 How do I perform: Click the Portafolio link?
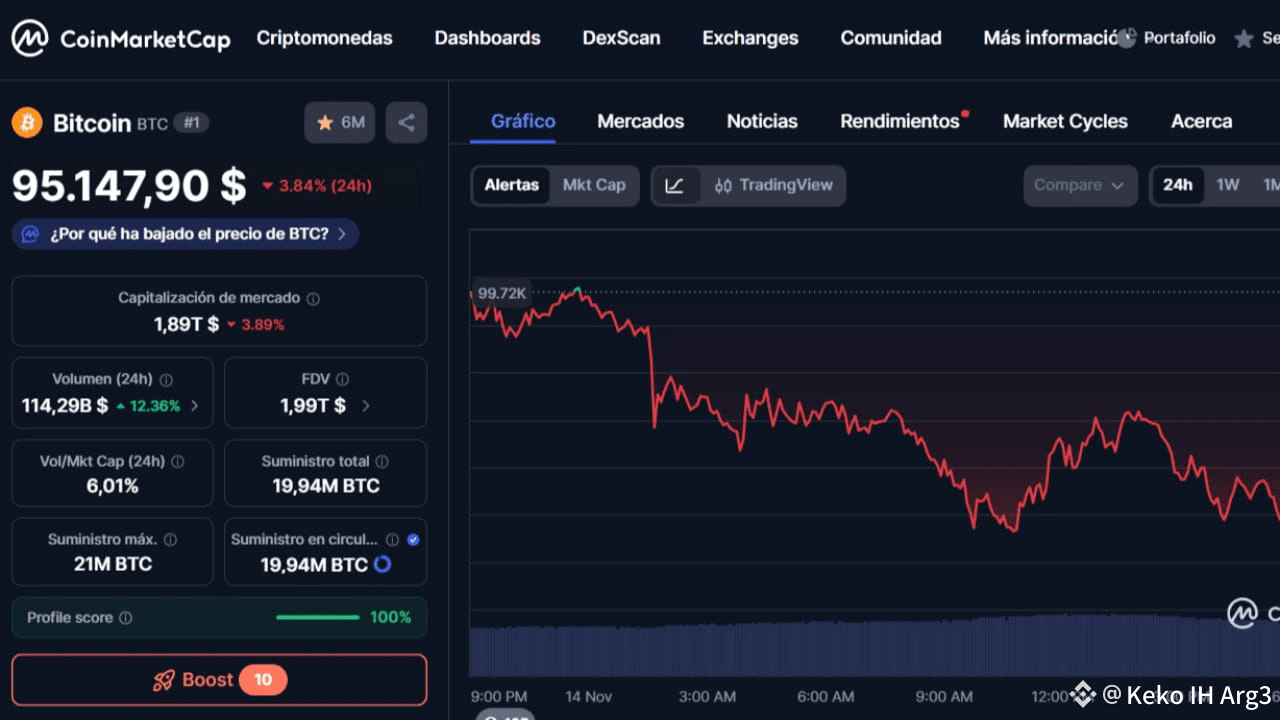1179,38
